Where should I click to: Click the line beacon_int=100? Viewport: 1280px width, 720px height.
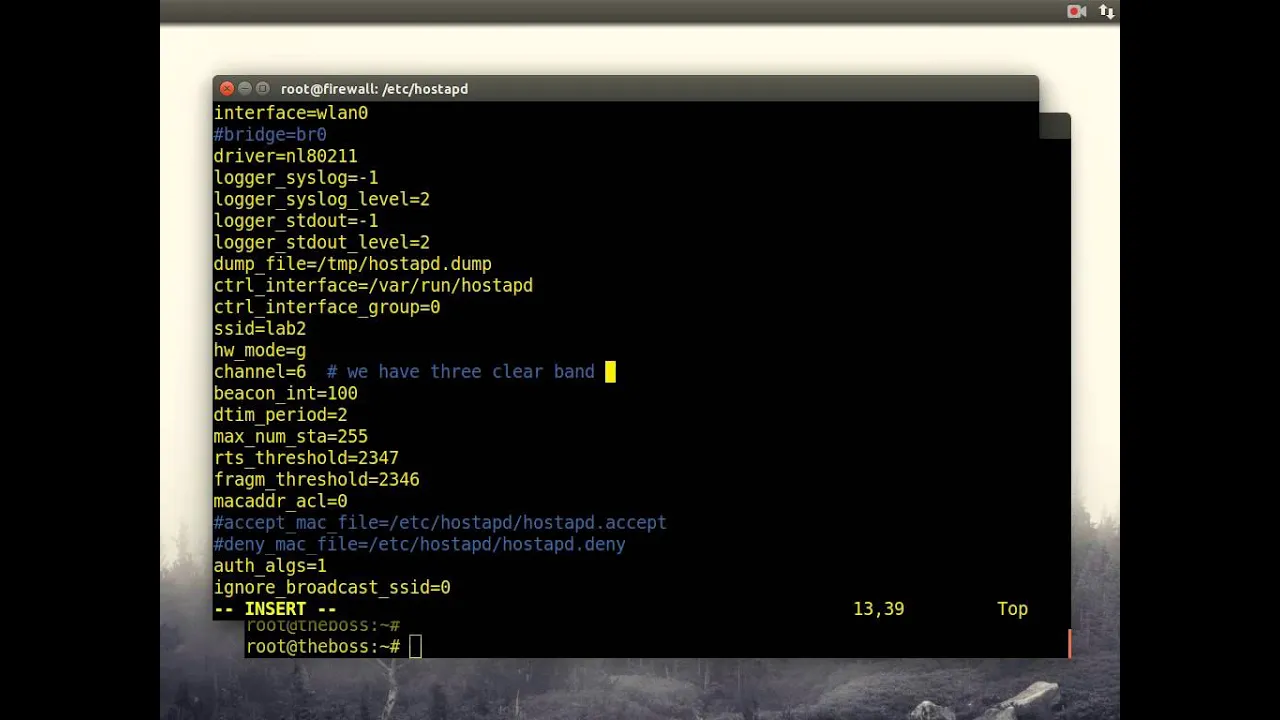click(x=286, y=393)
